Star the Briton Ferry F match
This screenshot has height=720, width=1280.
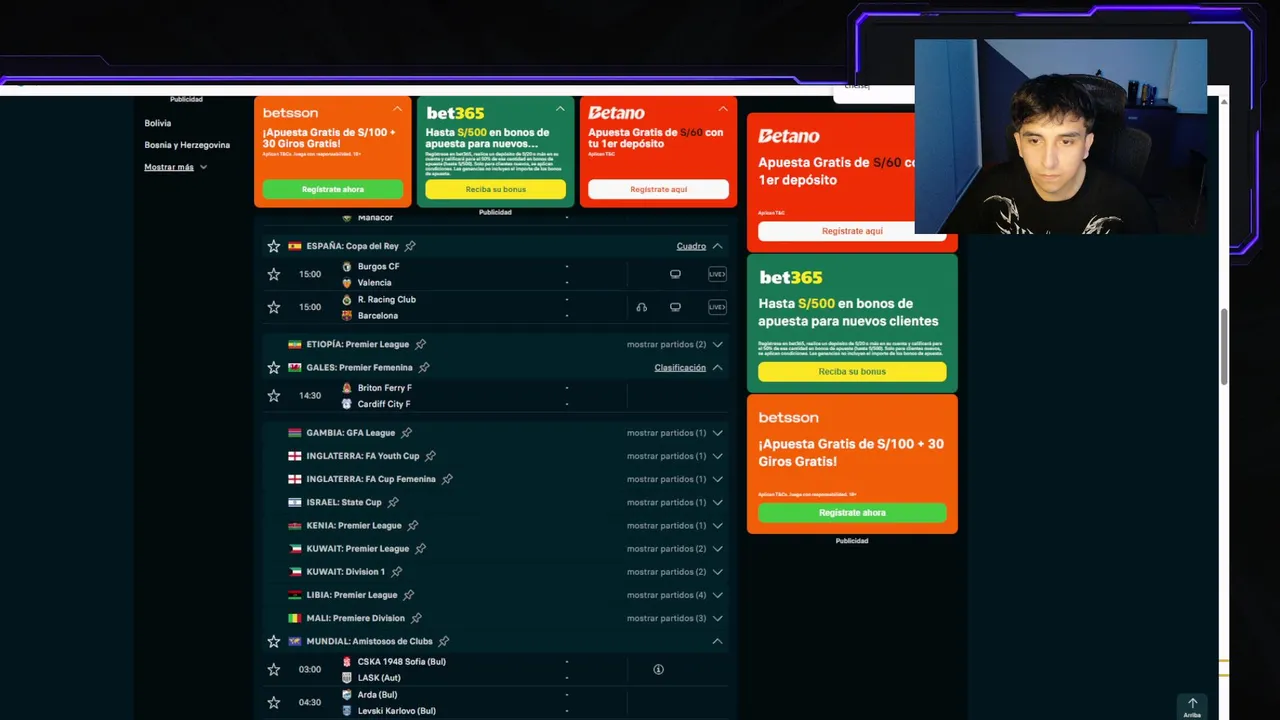[273, 396]
